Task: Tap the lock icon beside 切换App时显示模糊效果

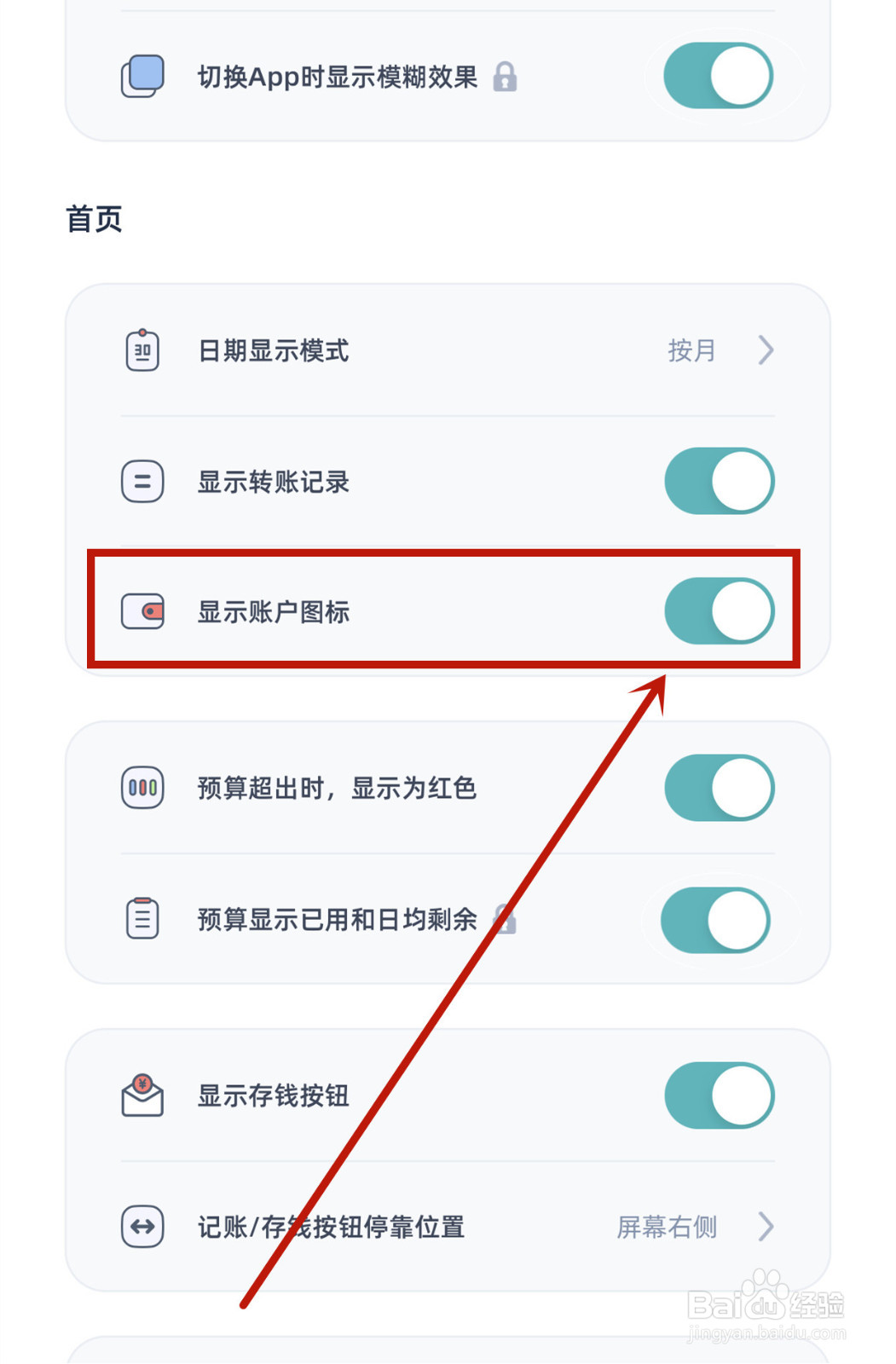Action: coord(505,77)
